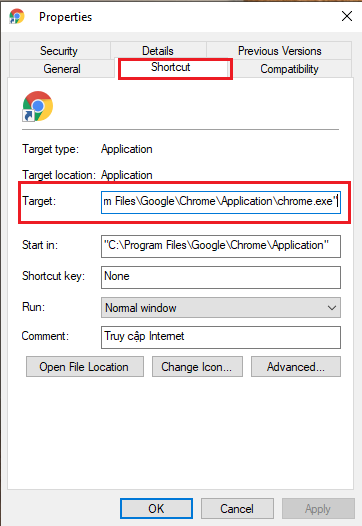Switch to the Security tab
Viewport: 362px width, 526px height.
[59, 51]
